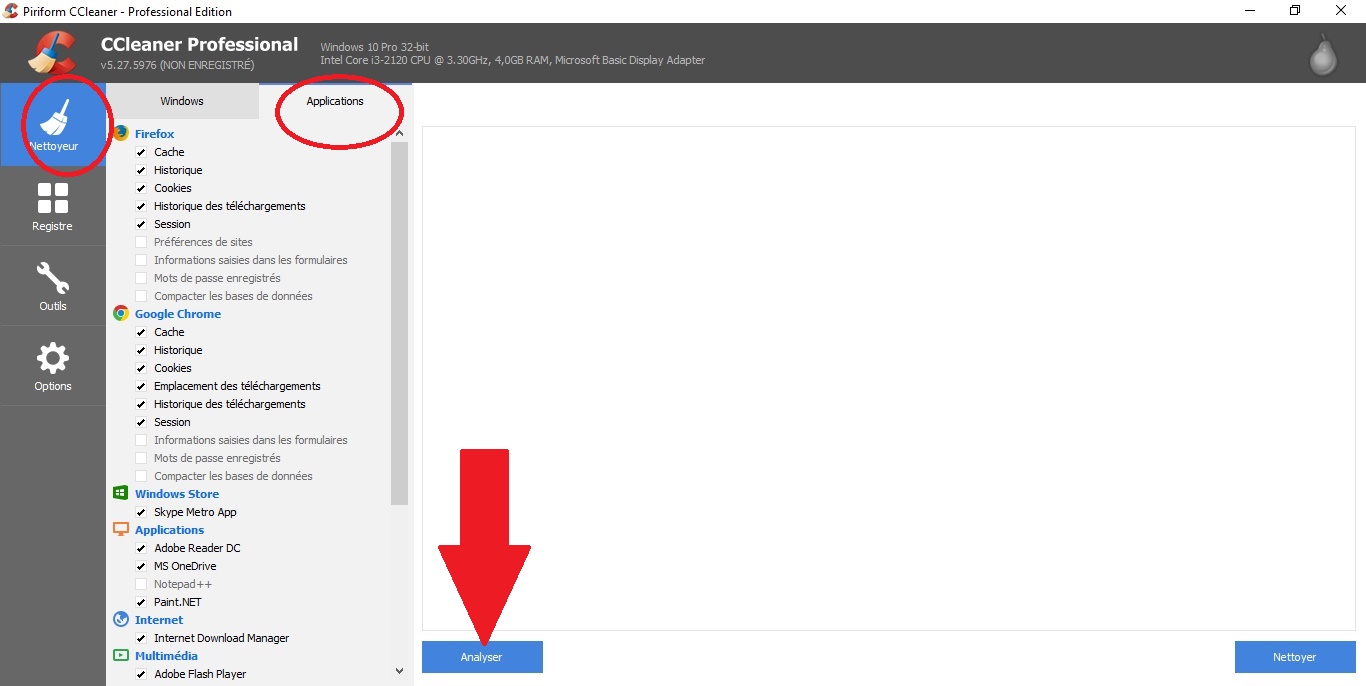Click the Firefox icon in the list
The image size is (1366, 686).
[x=121, y=133]
